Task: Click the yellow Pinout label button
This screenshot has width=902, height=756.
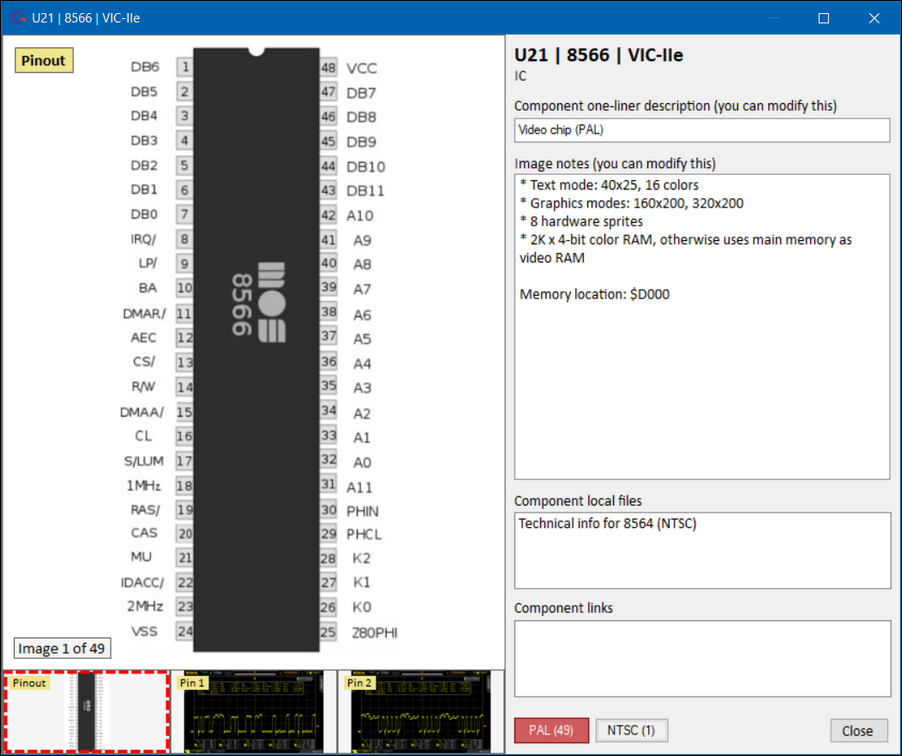Action: (x=44, y=60)
